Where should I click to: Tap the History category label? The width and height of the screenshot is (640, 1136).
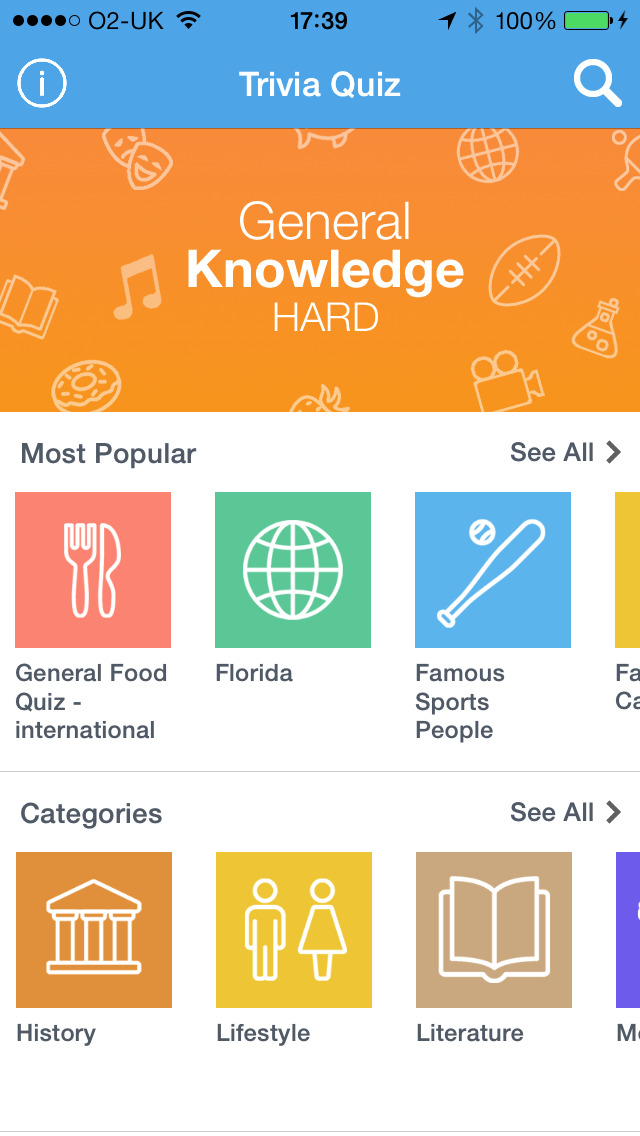pos(56,1034)
